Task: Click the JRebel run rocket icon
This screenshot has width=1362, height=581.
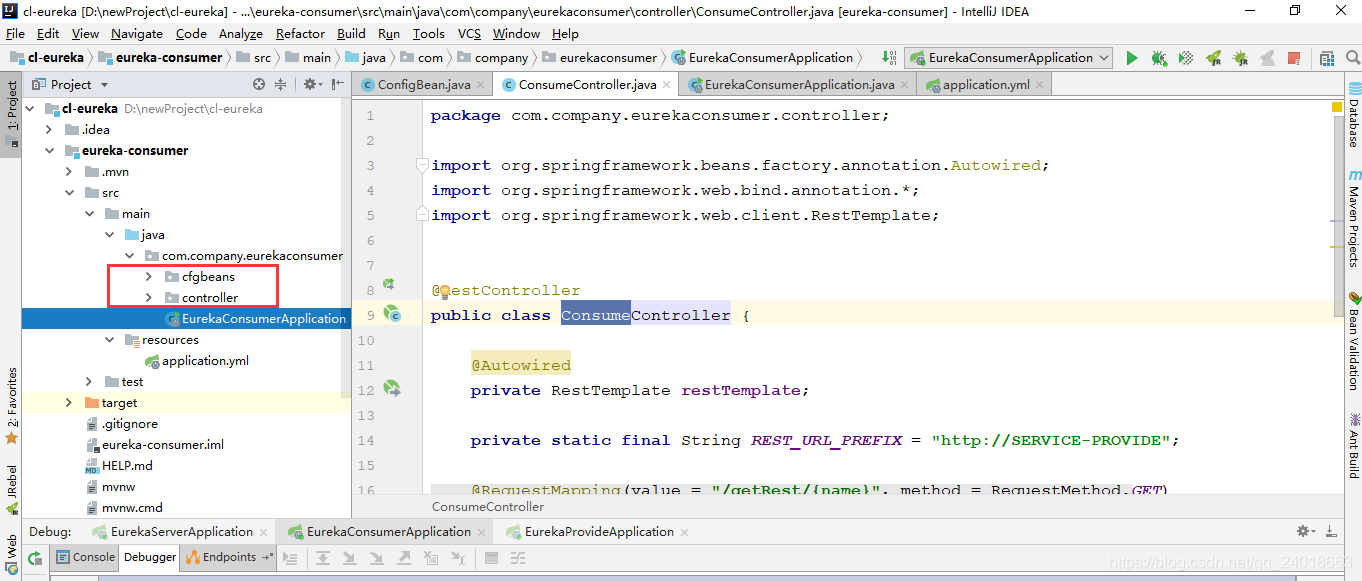Action: pyautogui.click(x=1213, y=58)
